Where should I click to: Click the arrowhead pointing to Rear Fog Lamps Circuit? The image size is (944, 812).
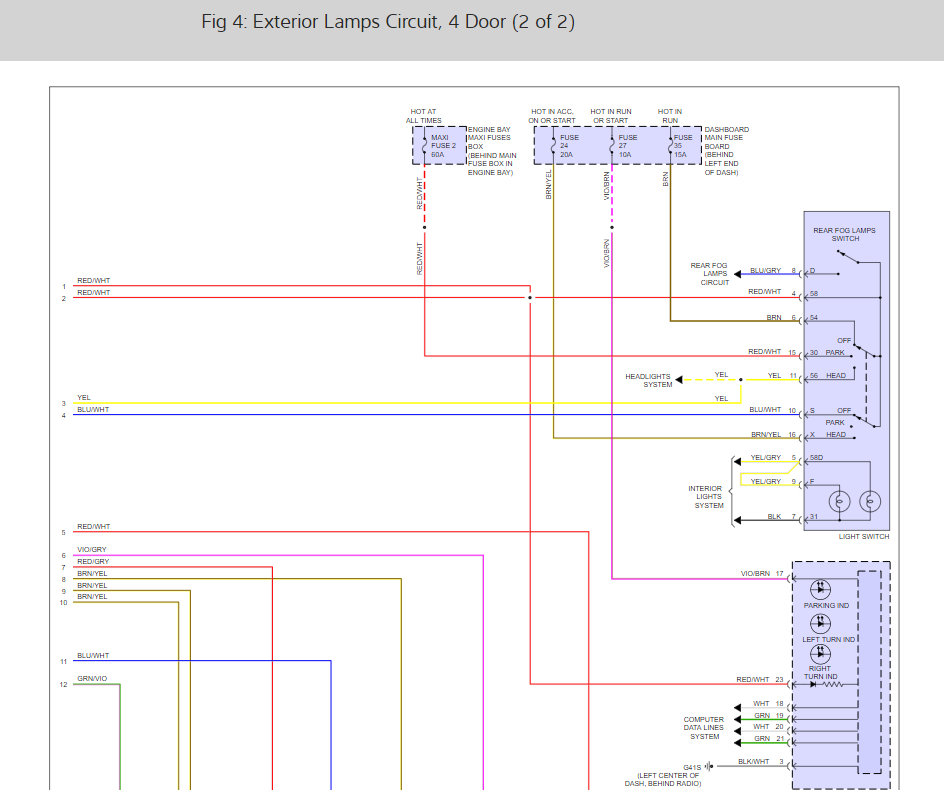click(737, 274)
